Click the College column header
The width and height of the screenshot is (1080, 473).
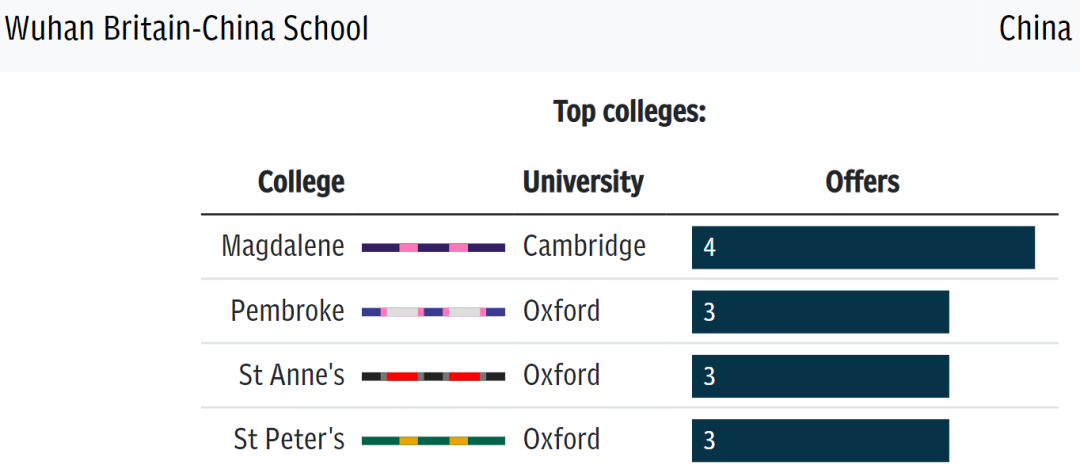click(x=301, y=182)
